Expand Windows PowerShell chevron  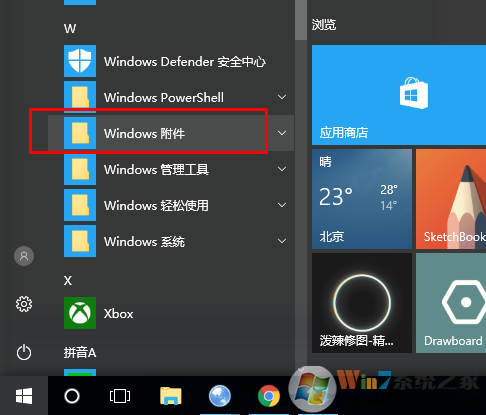click(282, 97)
